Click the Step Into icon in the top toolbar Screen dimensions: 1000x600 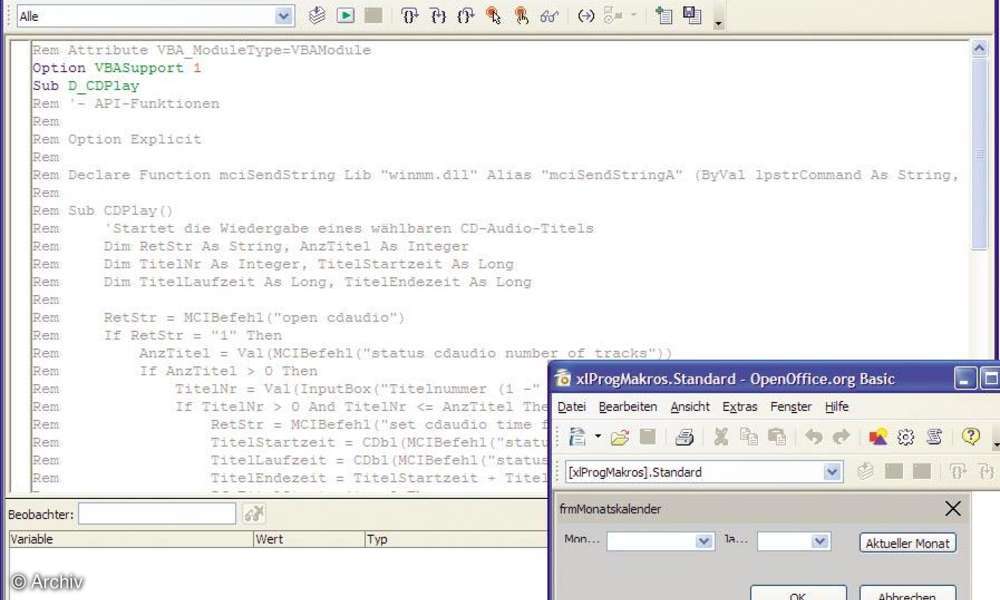[x=410, y=16]
